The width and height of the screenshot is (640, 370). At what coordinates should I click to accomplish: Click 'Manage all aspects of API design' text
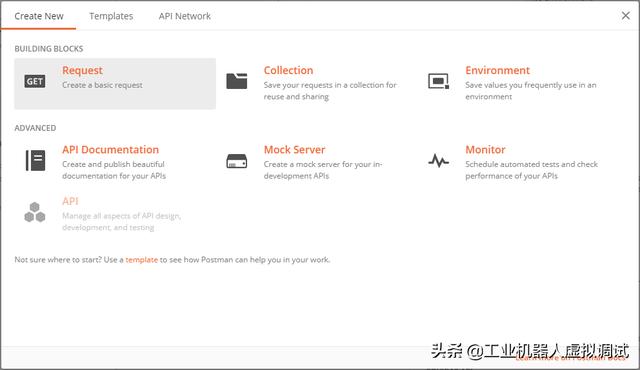pos(121,221)
